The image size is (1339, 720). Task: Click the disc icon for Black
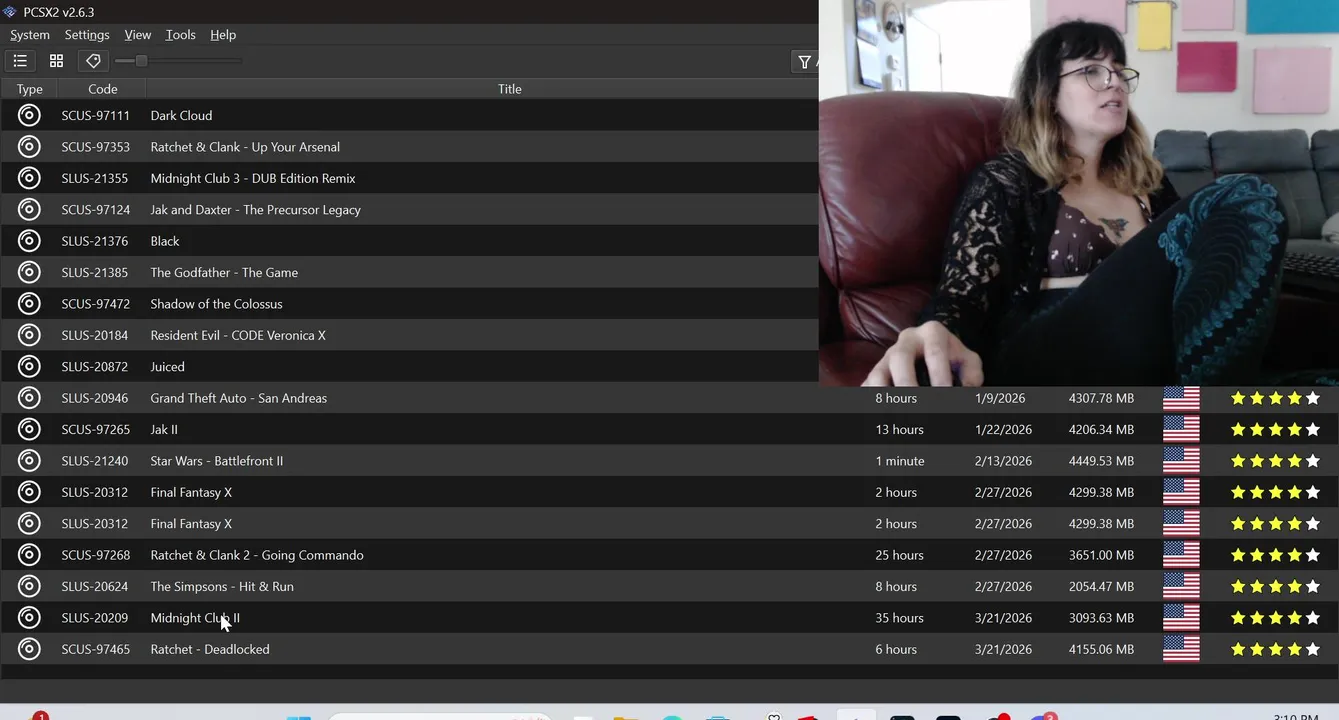pyautogui.click(x=29, y=241)
